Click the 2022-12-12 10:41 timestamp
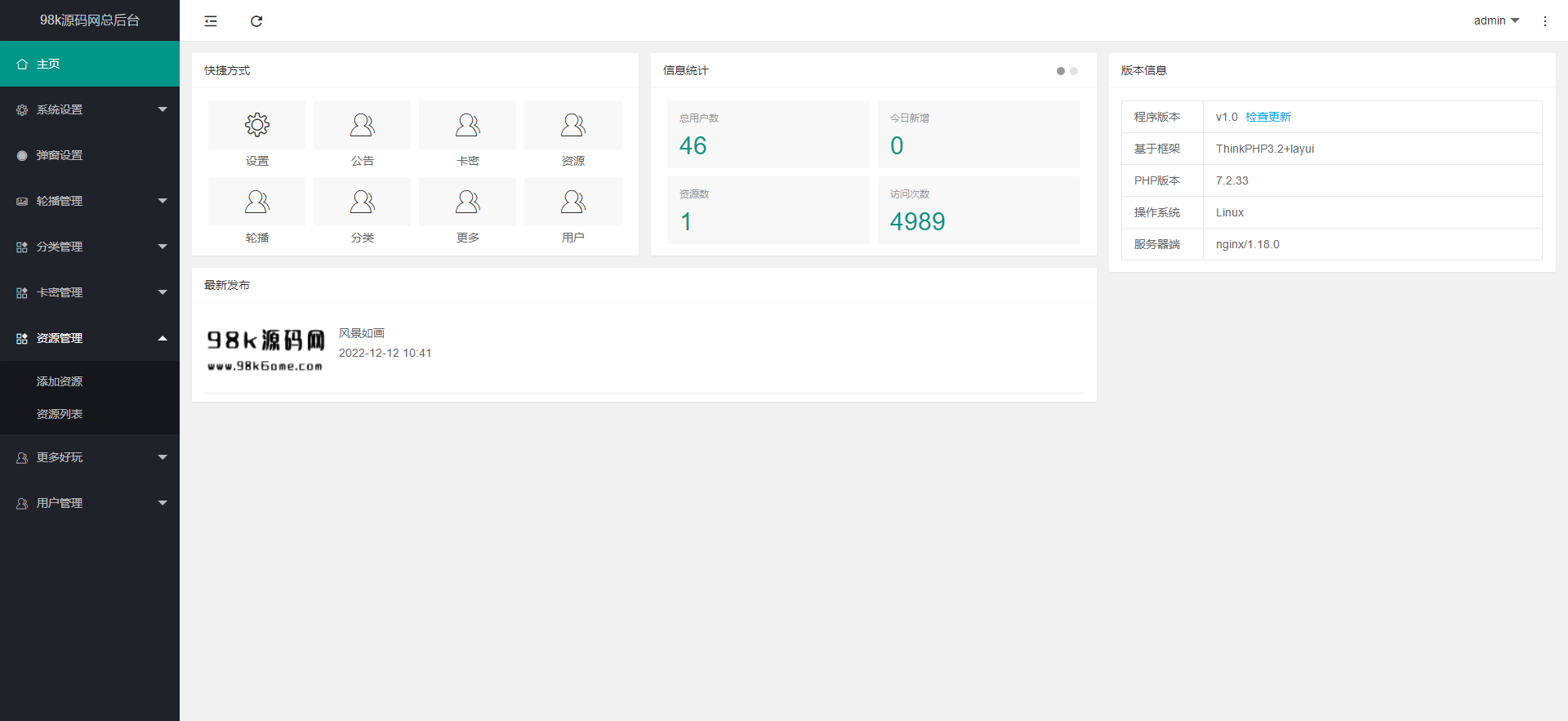This screenshot has width=1568, height=721. point(385,353)
